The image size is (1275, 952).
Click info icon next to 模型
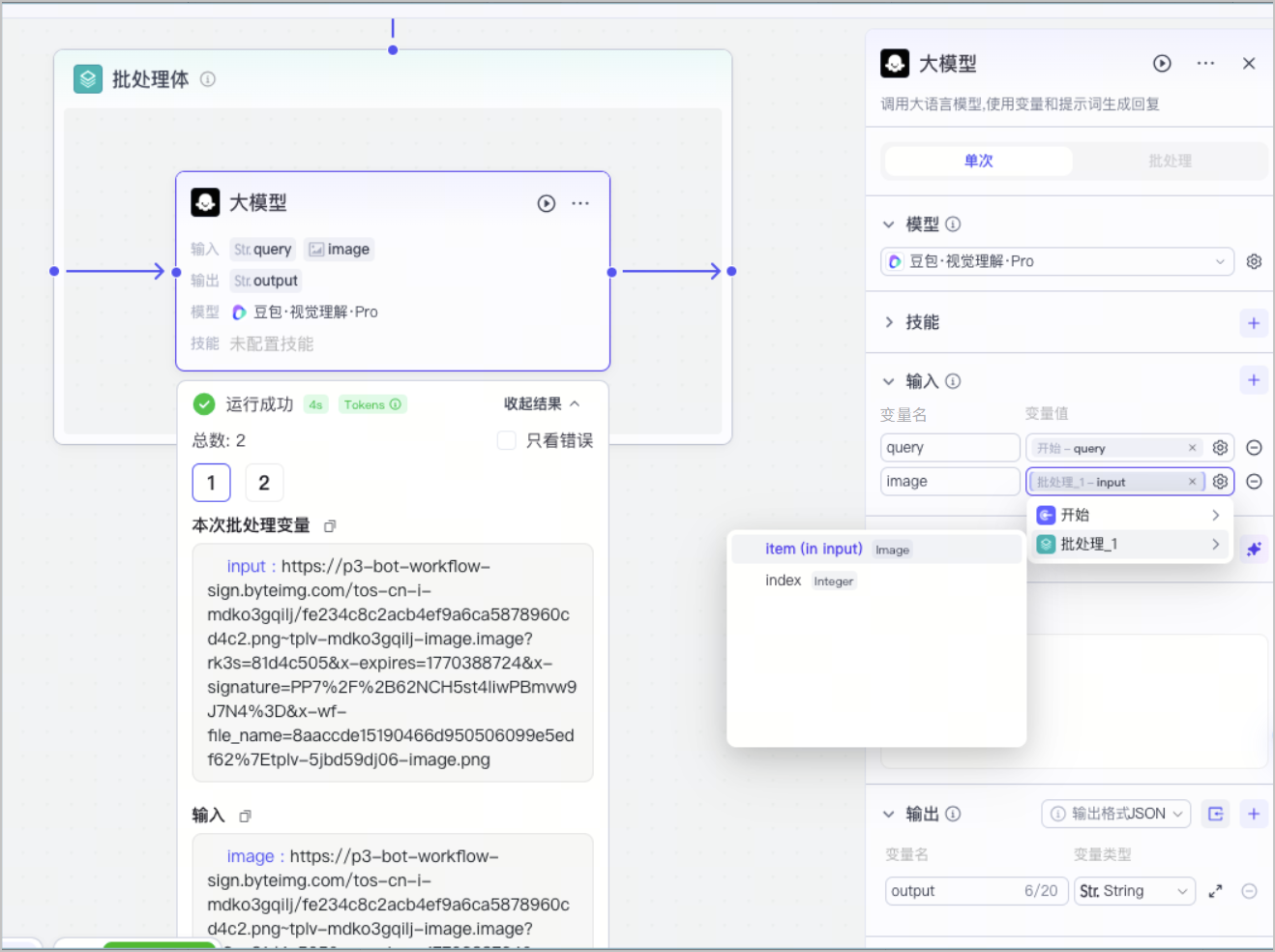953,224
